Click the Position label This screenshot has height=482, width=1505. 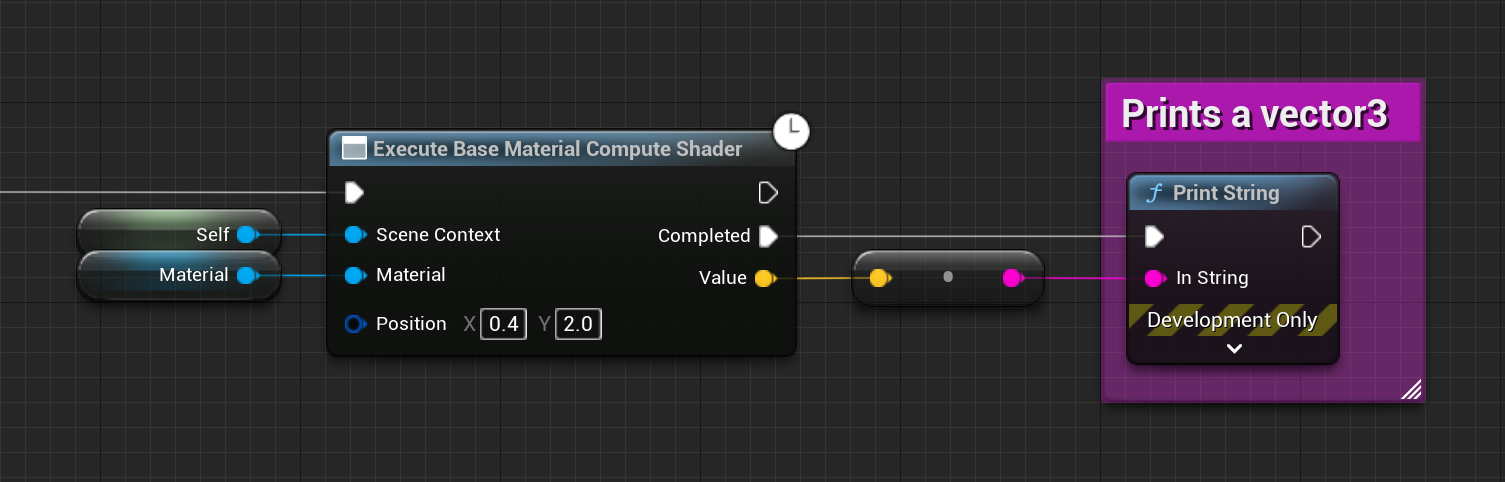pyautogui.click(x=411, y=324)
